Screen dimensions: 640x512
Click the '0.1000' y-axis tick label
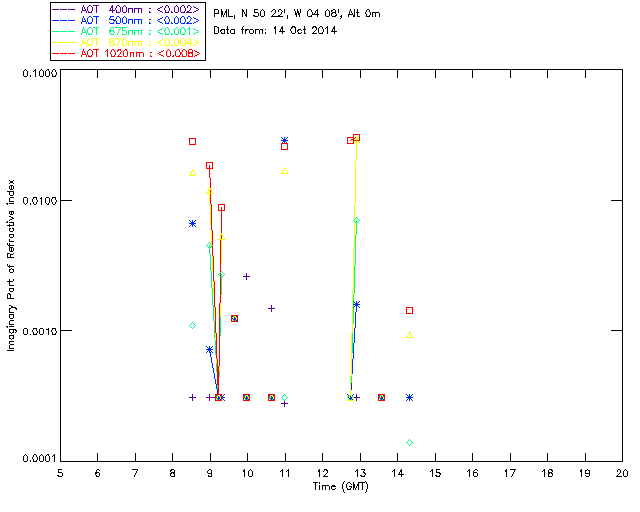(40, 73)
